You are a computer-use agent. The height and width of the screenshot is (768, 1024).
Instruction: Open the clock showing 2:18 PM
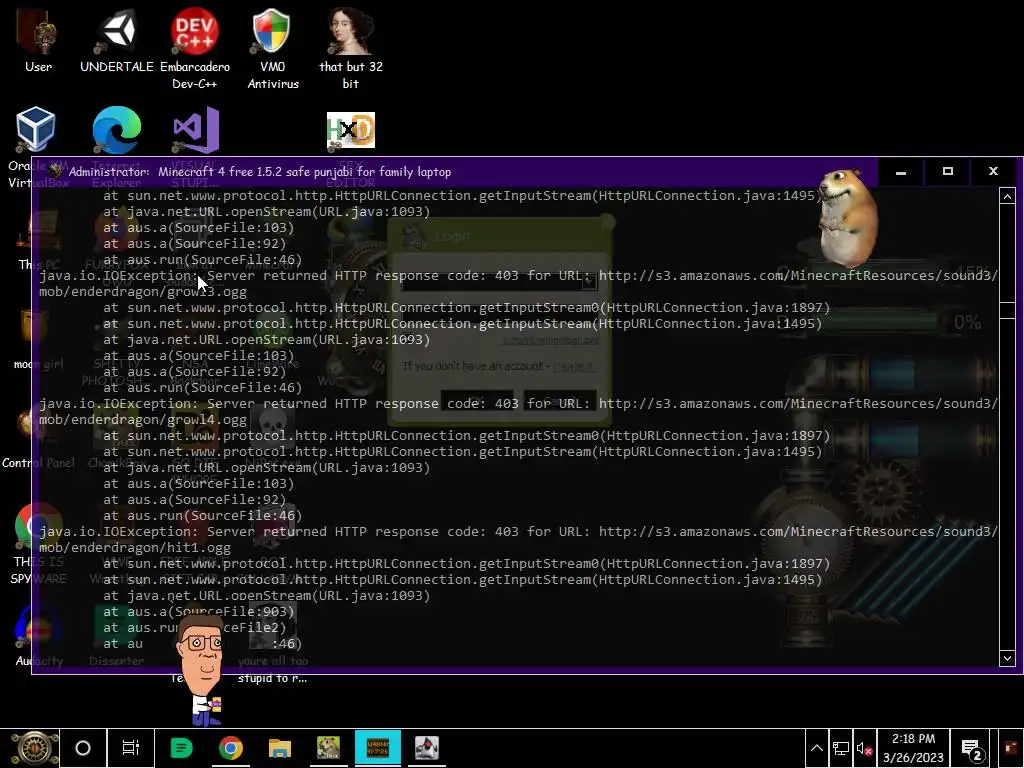(913, 748)
